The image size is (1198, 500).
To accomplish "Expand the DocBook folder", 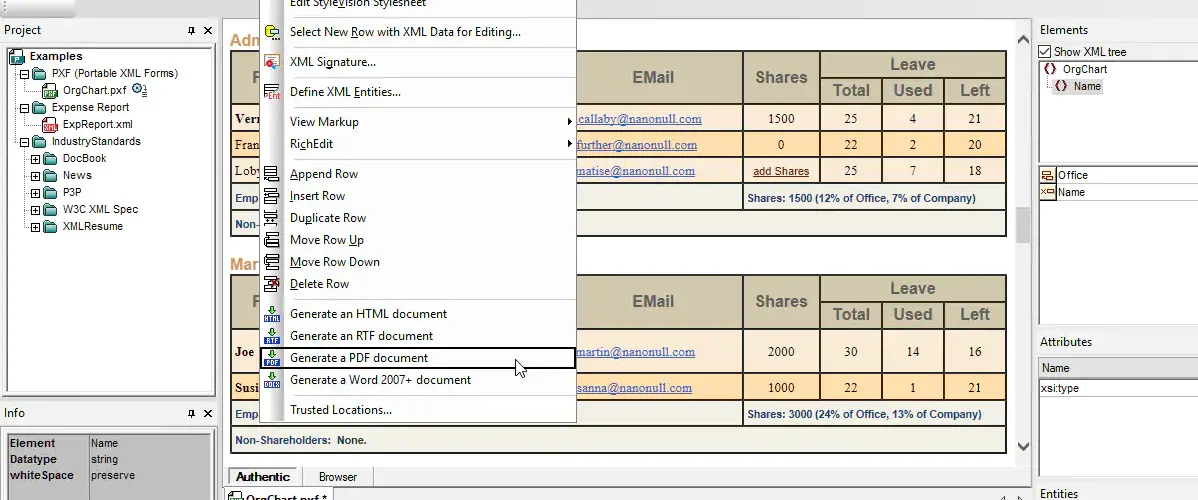I will [x=35, y=159].
